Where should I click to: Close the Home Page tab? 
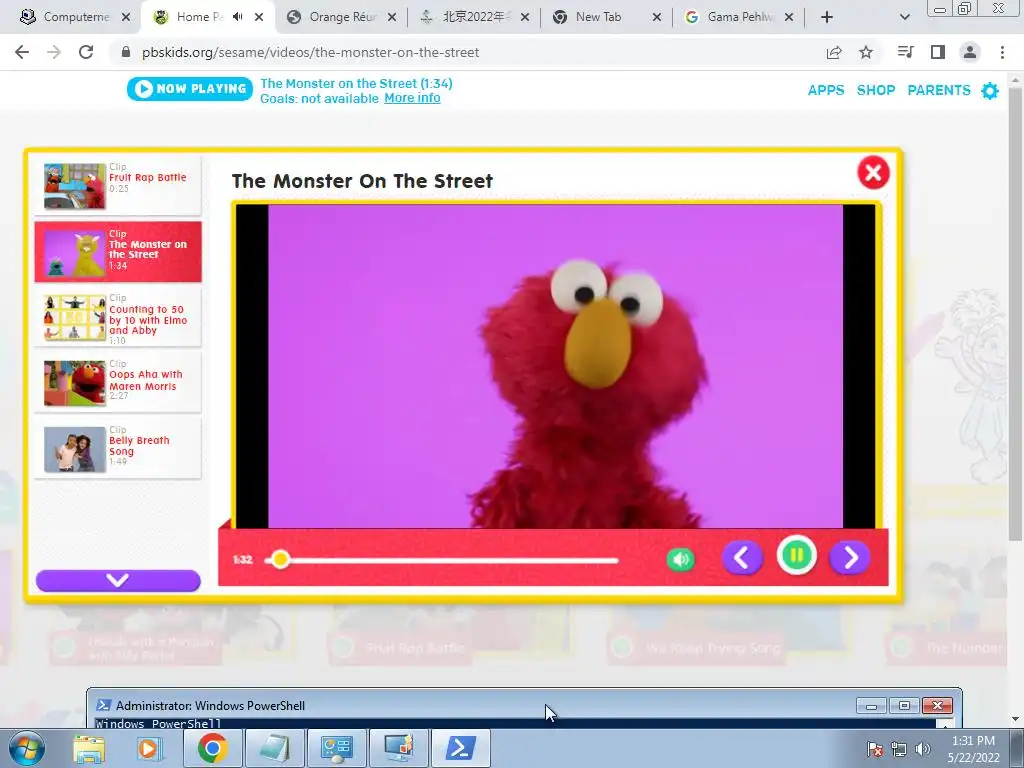[x=259, y=17]
